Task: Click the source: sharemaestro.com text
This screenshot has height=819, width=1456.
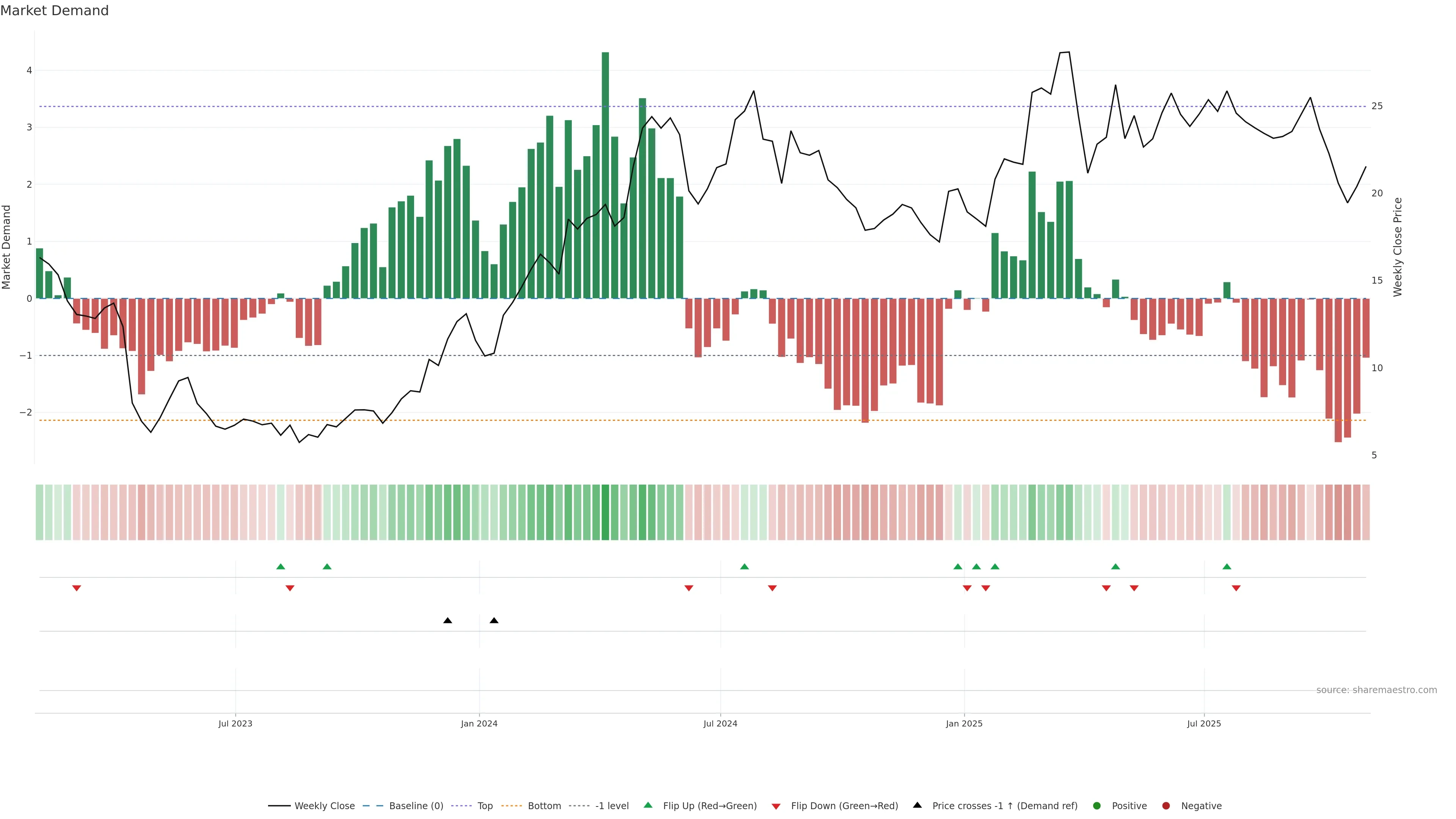Action: pos(1376,690)
